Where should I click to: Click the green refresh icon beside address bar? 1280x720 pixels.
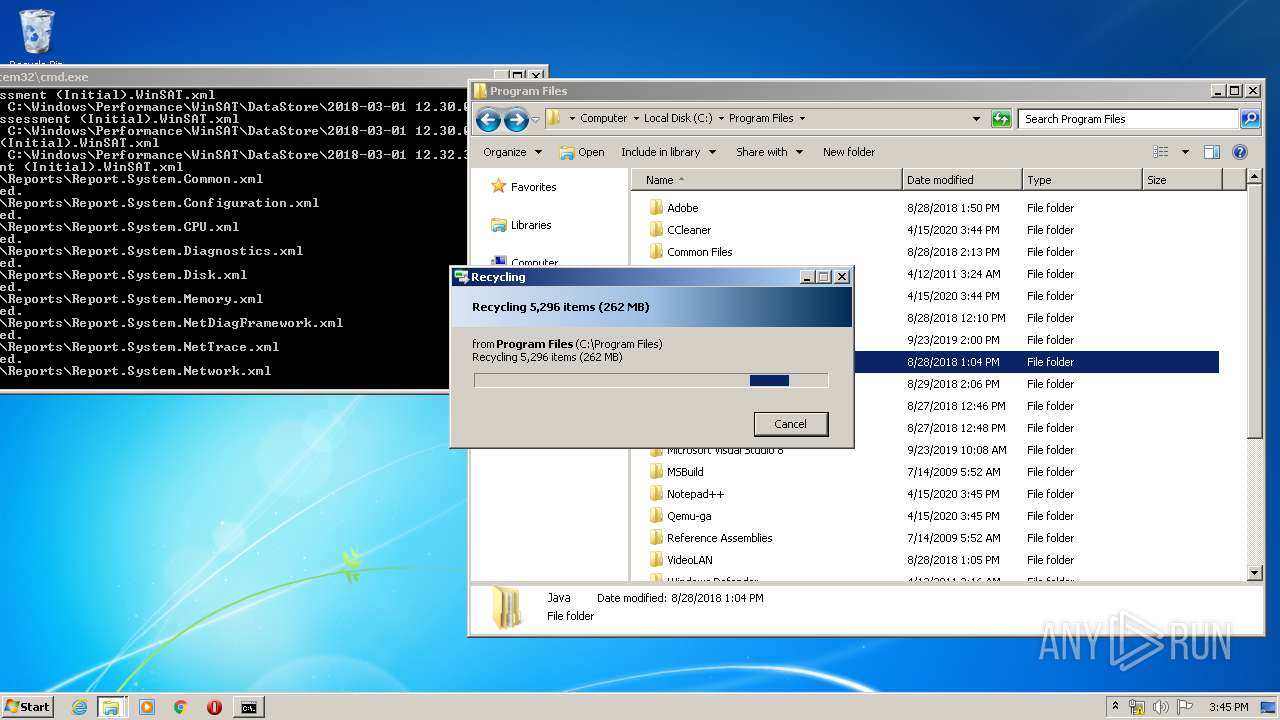pyautogui.click(x=1001, y=119)
